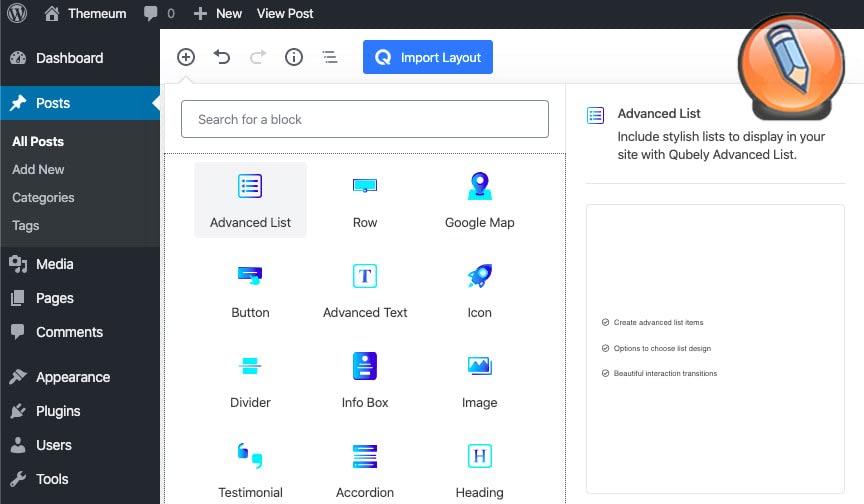The width and height of the screenshot is (864, 504).
Task: Open Tags under Posts
Action: 25,226
